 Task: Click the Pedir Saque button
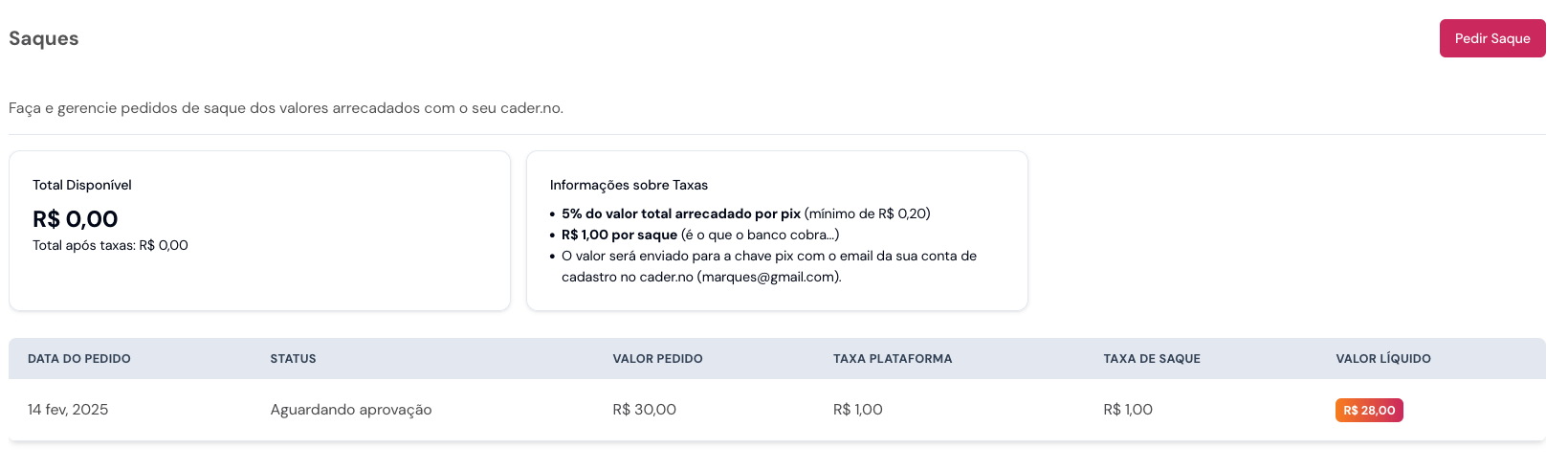pyautogui.click(x=1491, y=38)
